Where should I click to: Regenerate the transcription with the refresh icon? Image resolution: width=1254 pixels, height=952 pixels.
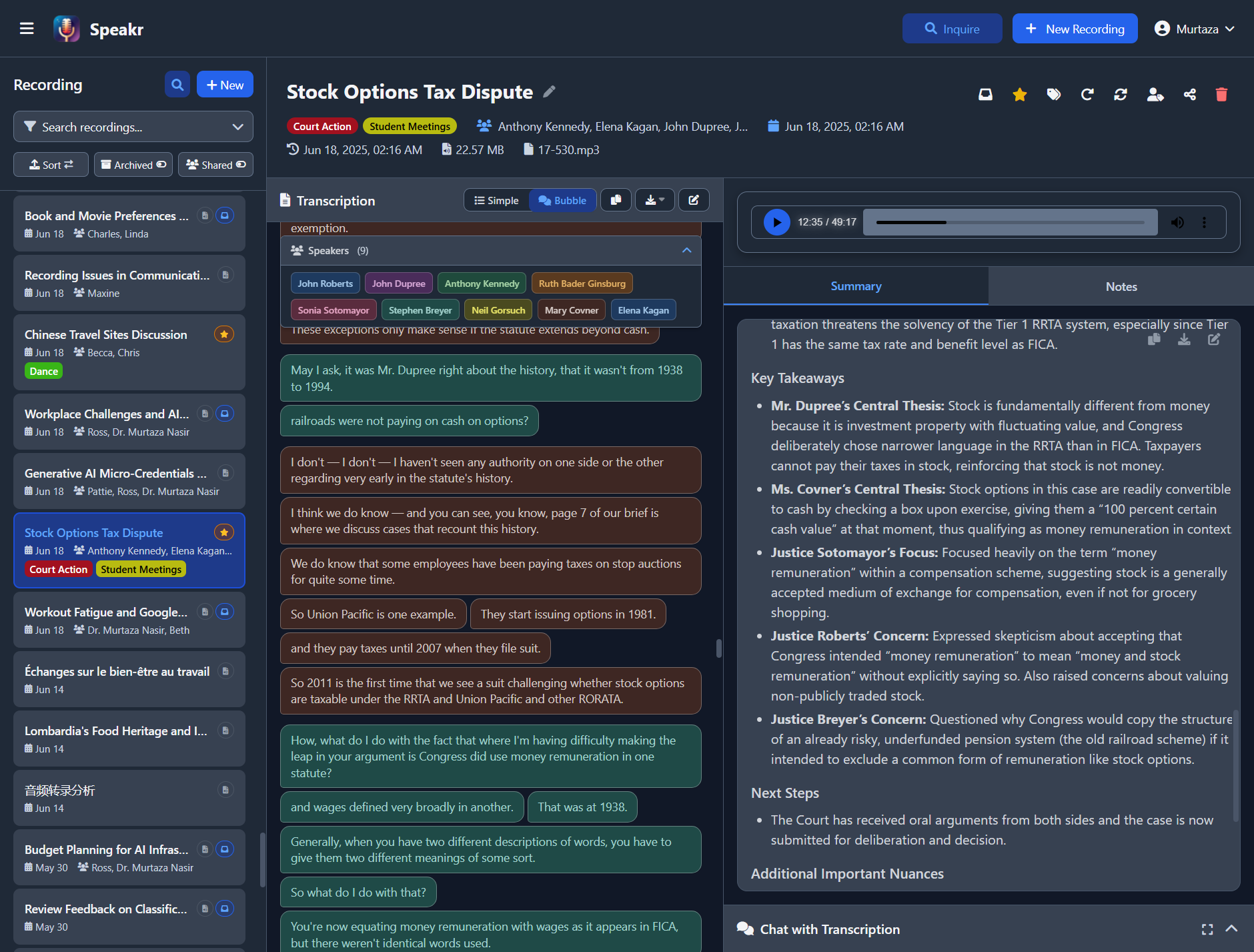click(x=1120, y=94)
